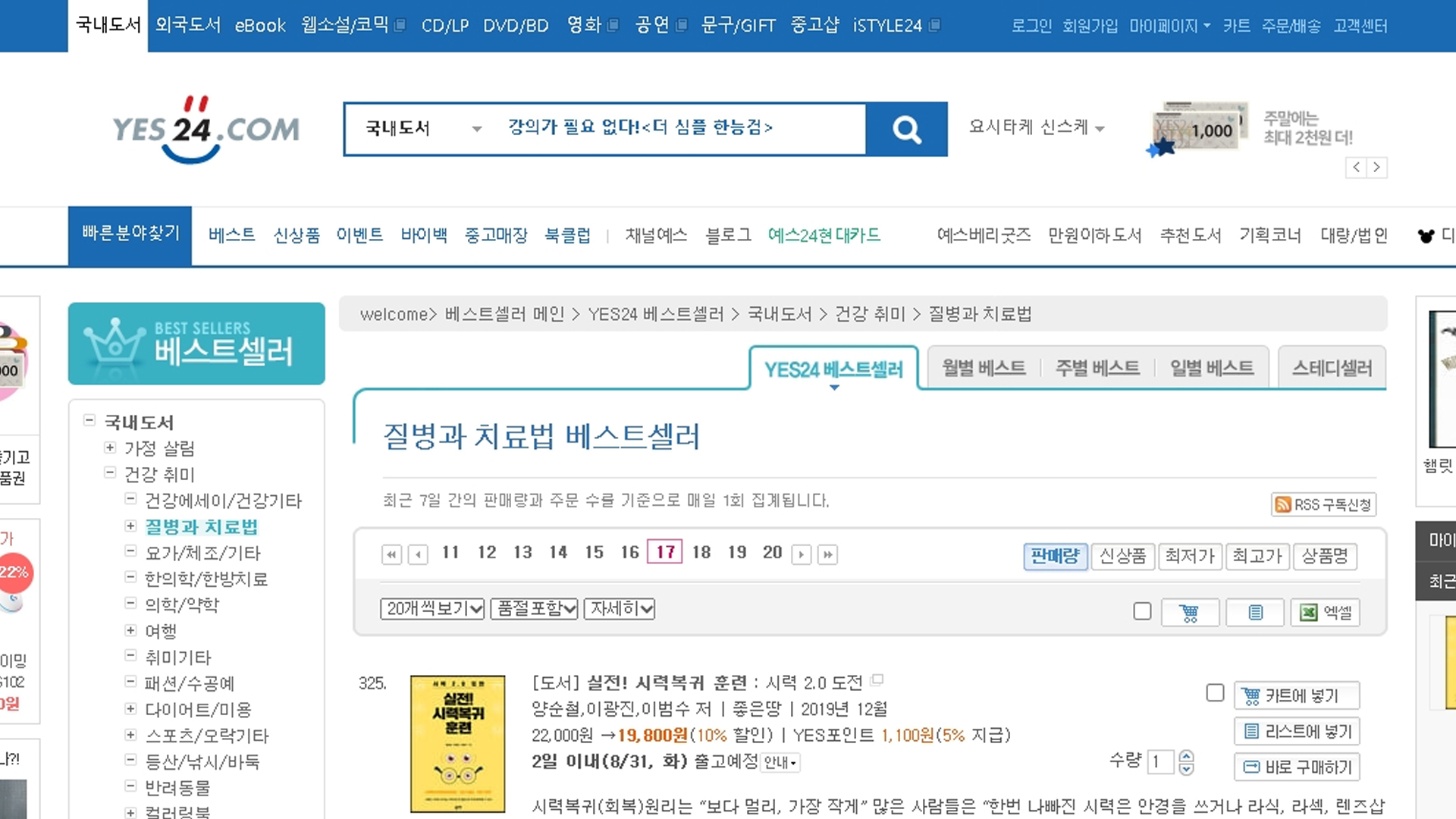Open 국내도서 search category dropdown

[x=423, y=129]
